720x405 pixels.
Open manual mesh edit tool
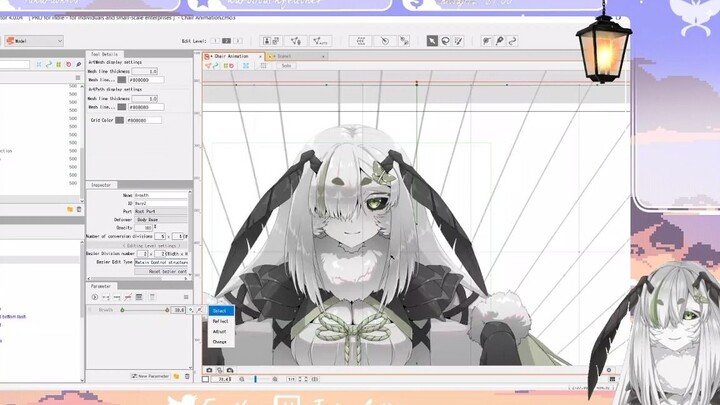296,41
